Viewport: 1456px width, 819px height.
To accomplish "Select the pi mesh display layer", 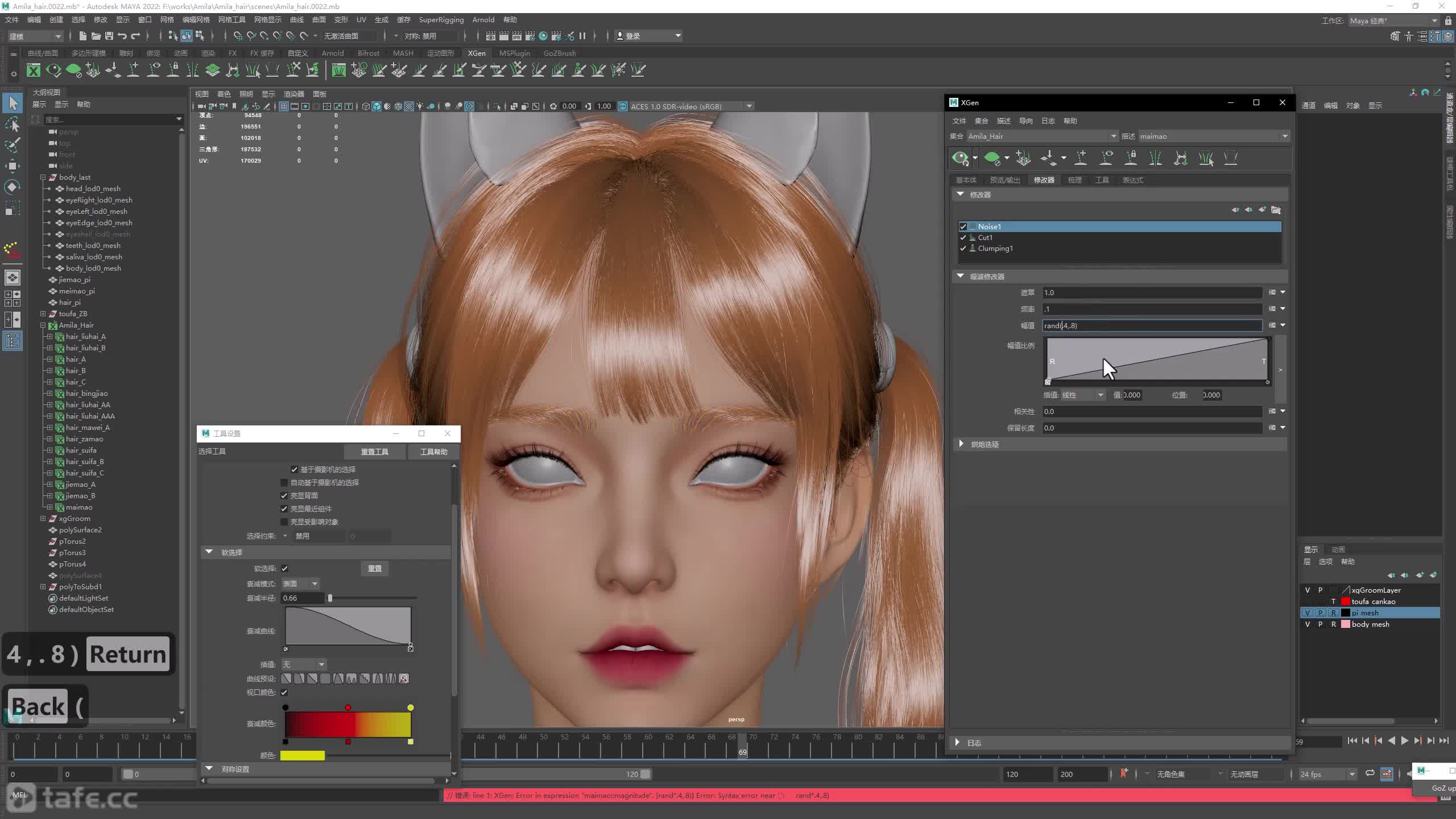I will pyautogui.click(x=1370, y=613).
